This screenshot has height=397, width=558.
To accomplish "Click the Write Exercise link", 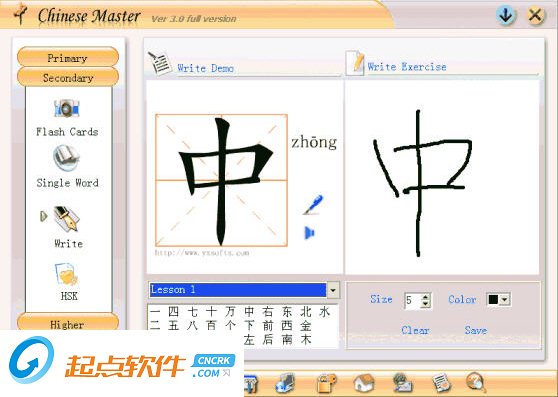I will pos(407,67).
